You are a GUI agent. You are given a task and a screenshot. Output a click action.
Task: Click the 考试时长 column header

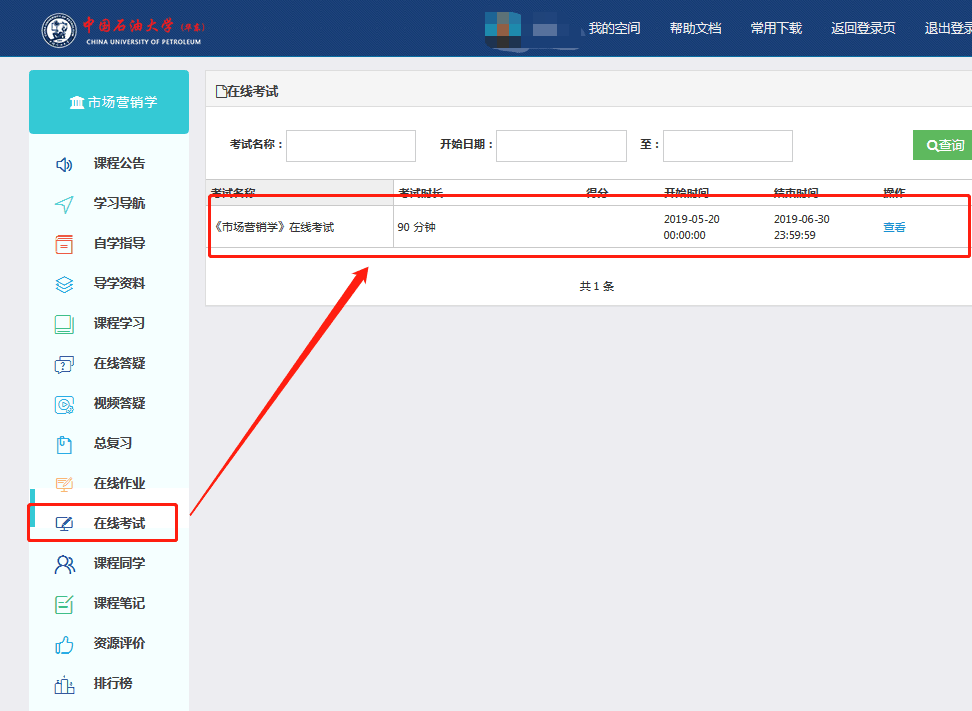pyautogui.click(x=421, y=193)
